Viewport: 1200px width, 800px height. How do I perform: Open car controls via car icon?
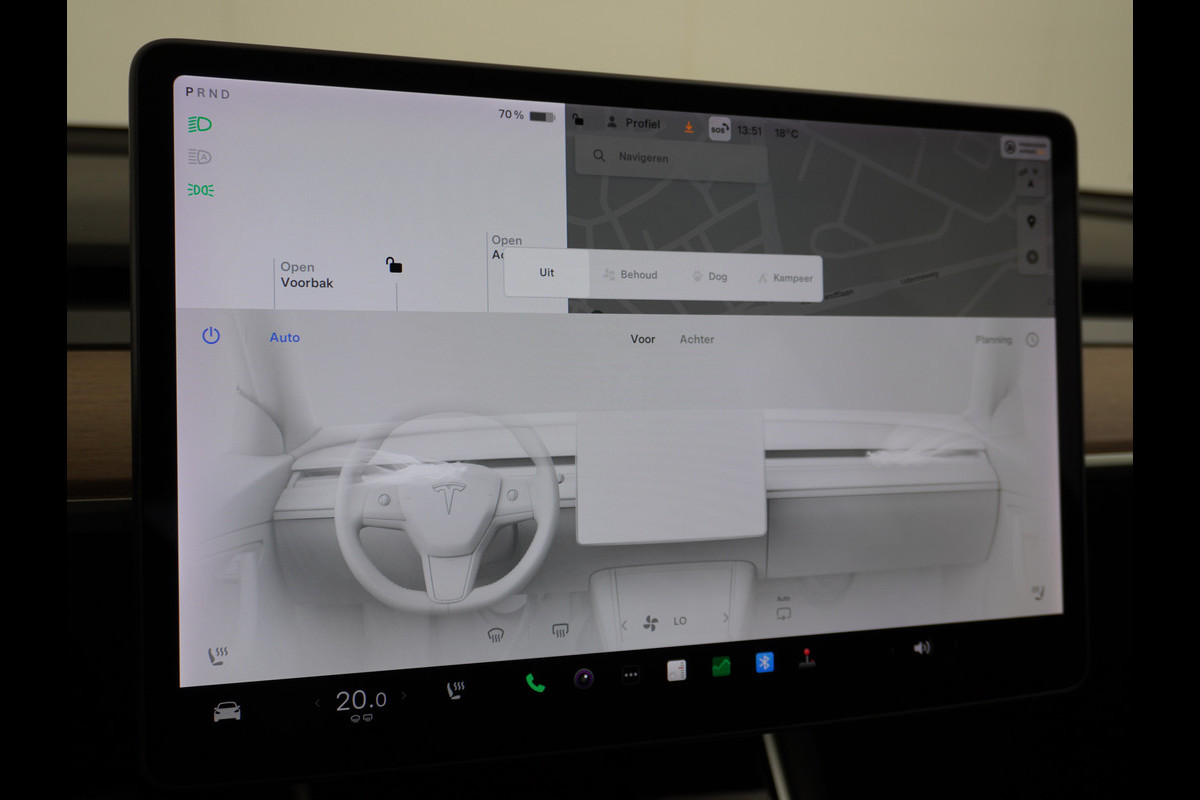tap(227, 712)
